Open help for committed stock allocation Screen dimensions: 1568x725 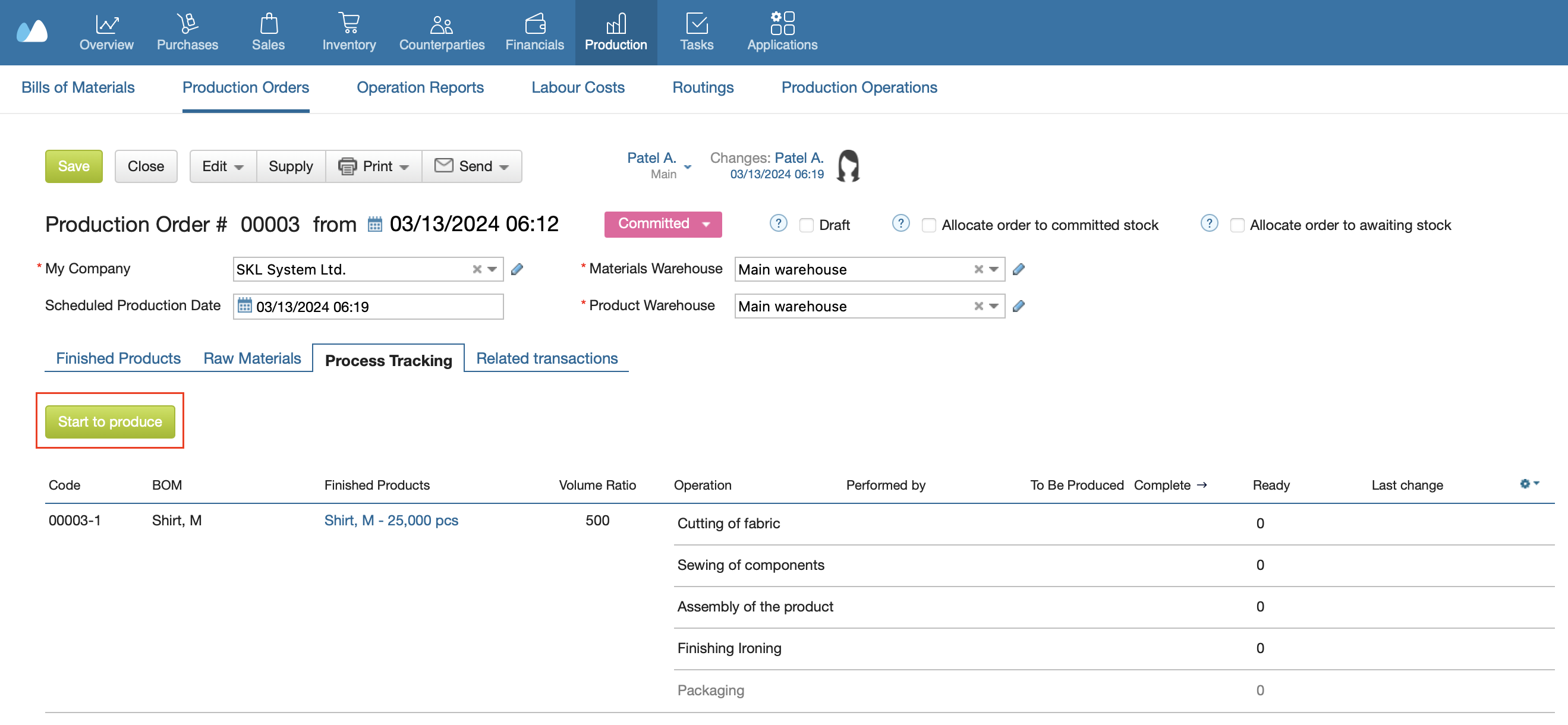pos(901,223)
